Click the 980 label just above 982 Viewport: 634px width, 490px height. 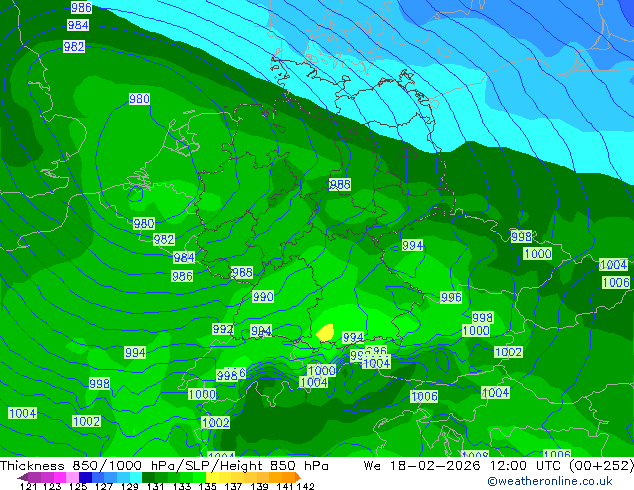(144, 223)
